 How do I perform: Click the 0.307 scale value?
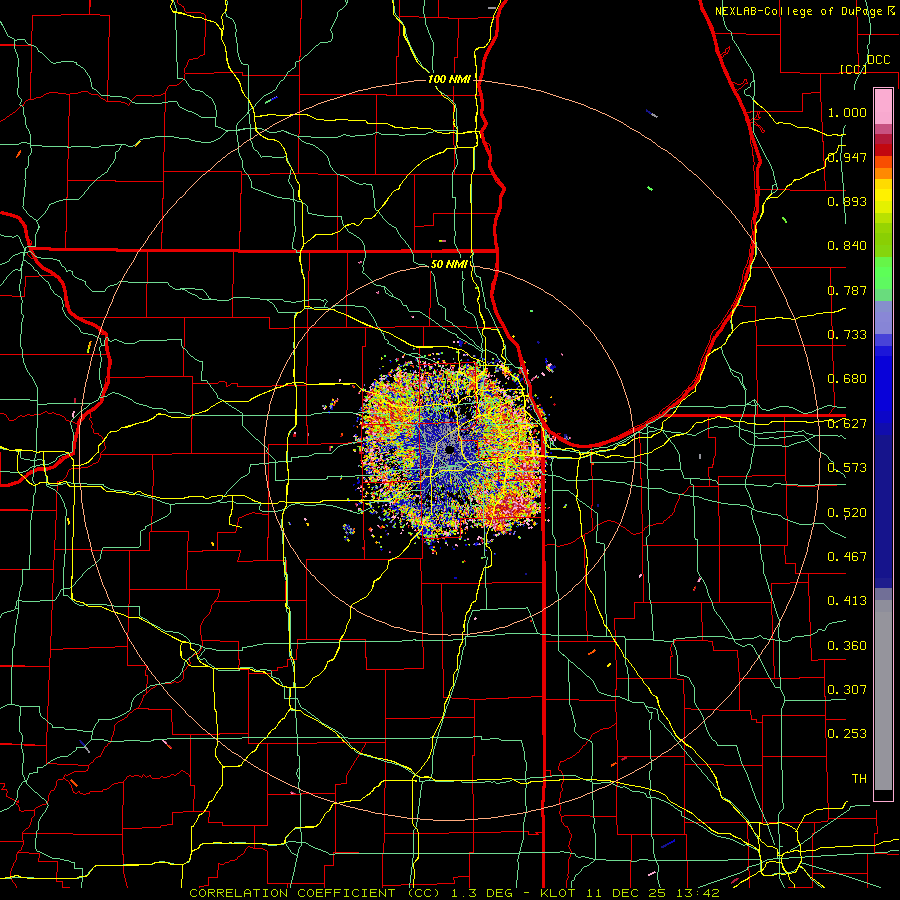click(847, 690)
